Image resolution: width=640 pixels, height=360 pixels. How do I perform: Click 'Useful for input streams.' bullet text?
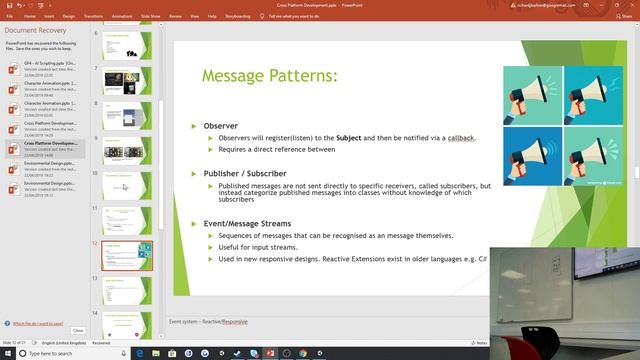coord(258,247)
